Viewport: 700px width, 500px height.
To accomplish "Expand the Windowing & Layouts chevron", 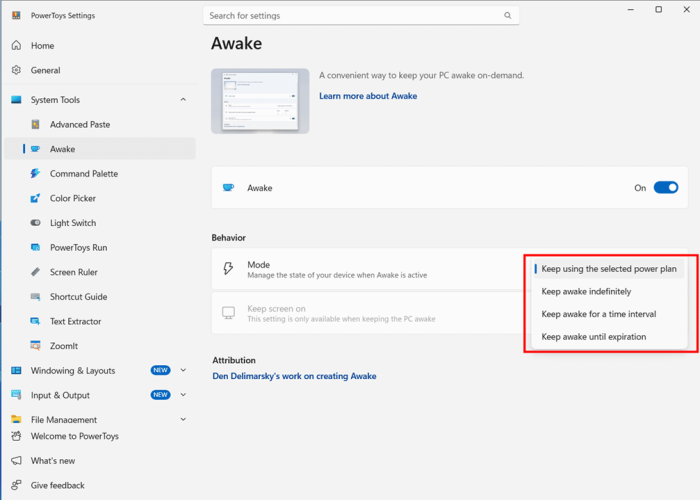I will click(183, 370).
